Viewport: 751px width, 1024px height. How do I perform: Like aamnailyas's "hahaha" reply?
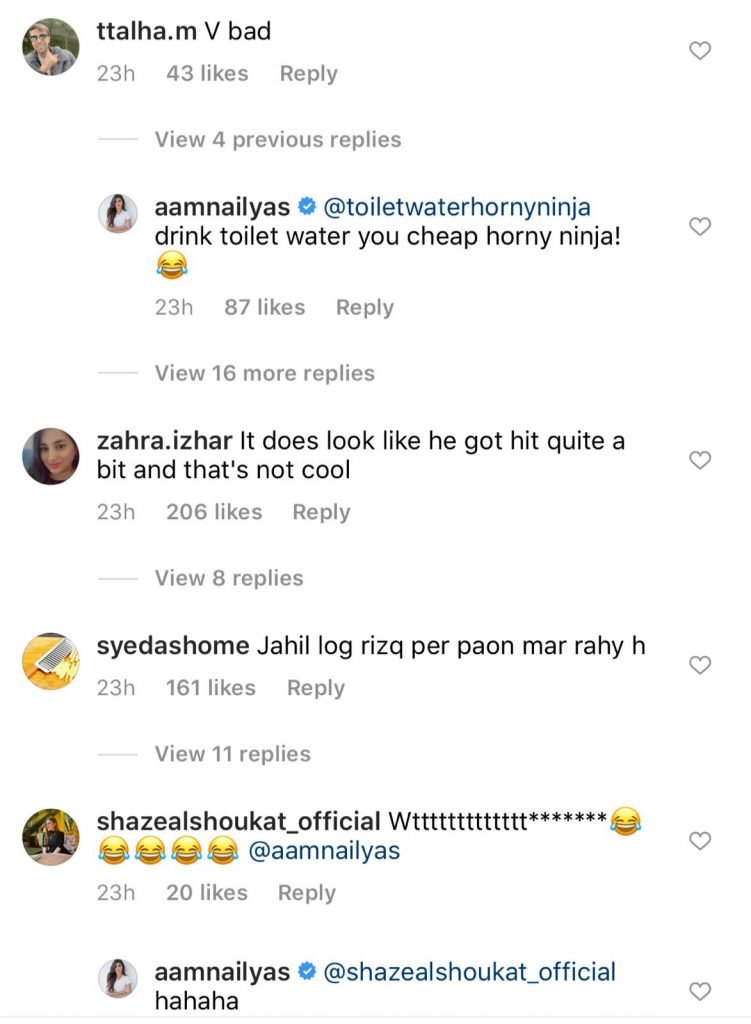coord(701,991)
